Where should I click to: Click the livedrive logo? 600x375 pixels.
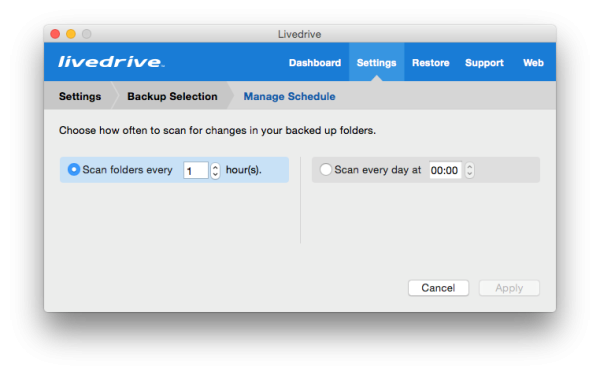(x=111, y=62)
